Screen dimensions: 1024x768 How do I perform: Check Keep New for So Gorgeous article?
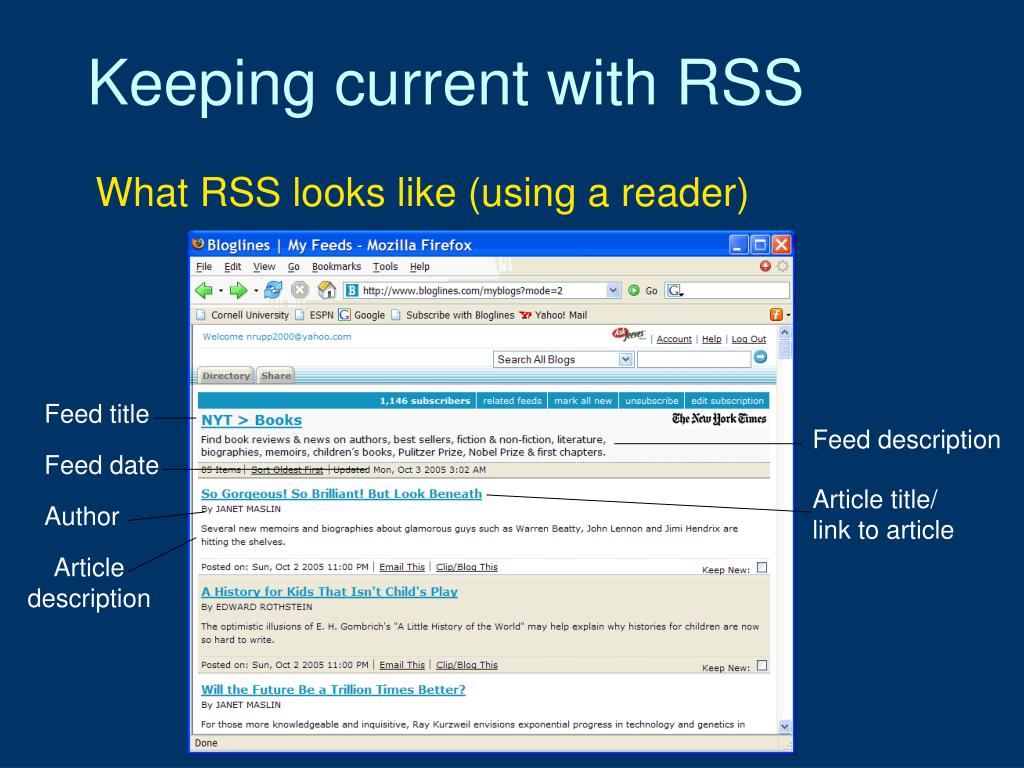(x=761, y=568)
